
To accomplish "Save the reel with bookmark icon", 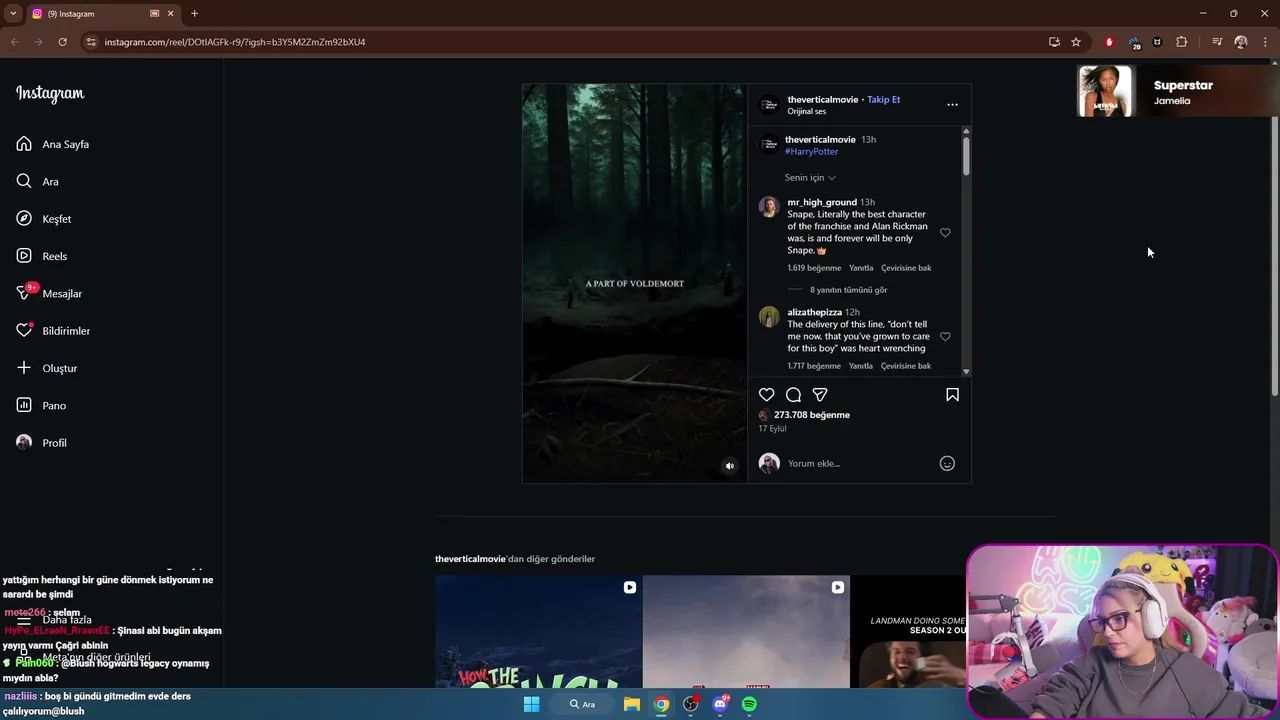I will point(952,395).
